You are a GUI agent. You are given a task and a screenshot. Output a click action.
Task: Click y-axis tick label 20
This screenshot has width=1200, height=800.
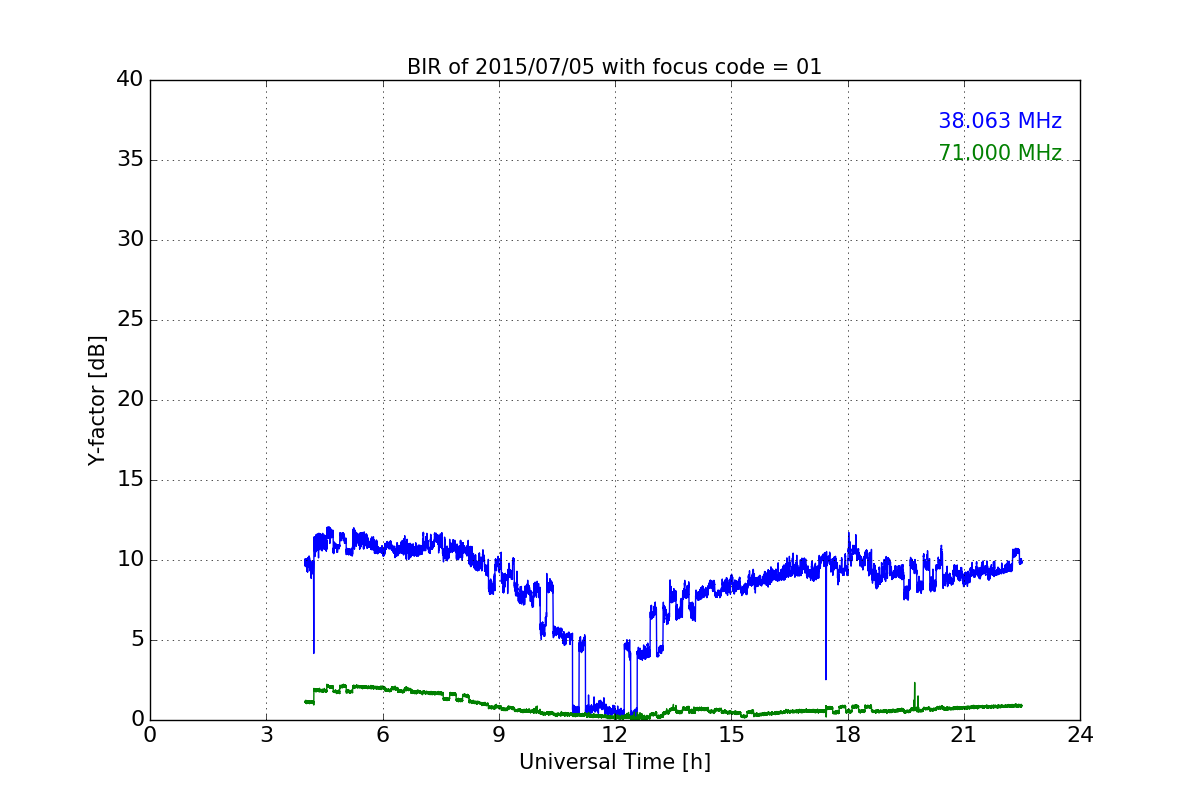pyautogui.click(x=130, y=400)
